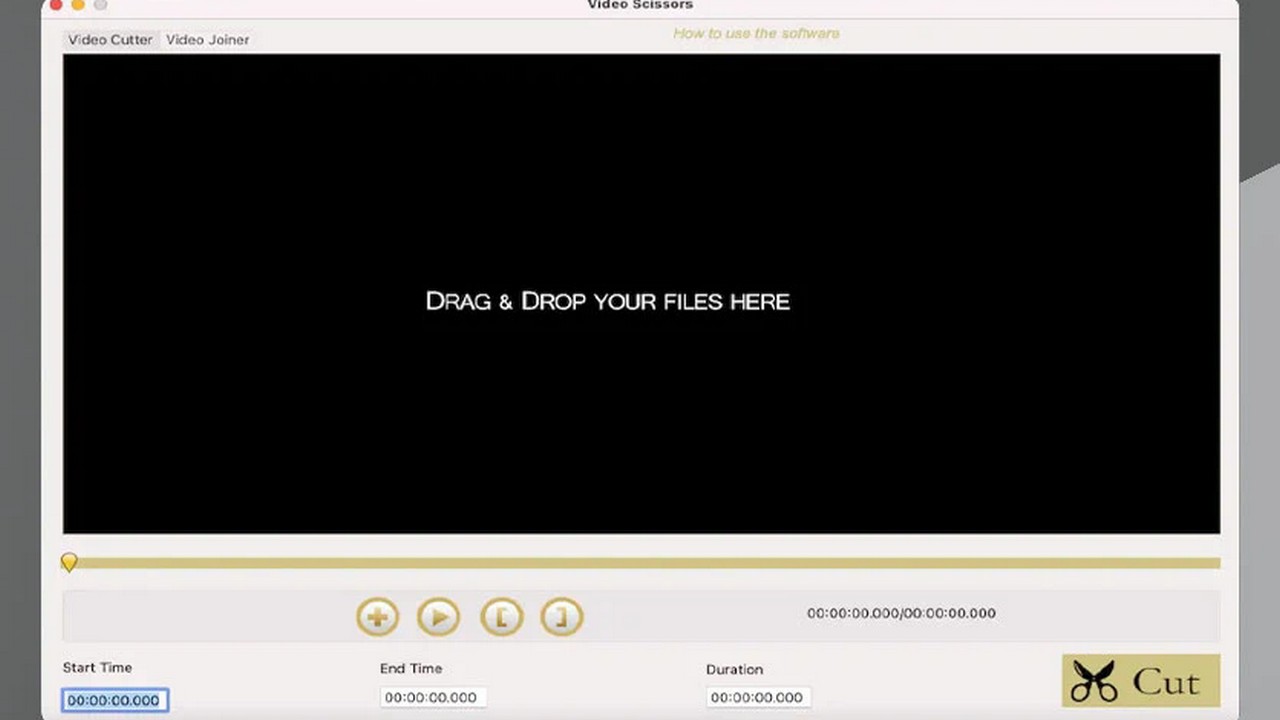Switch to the Video Joiner tab
1280x720 pixels.
pyautogui.click(x=207, y=40)
